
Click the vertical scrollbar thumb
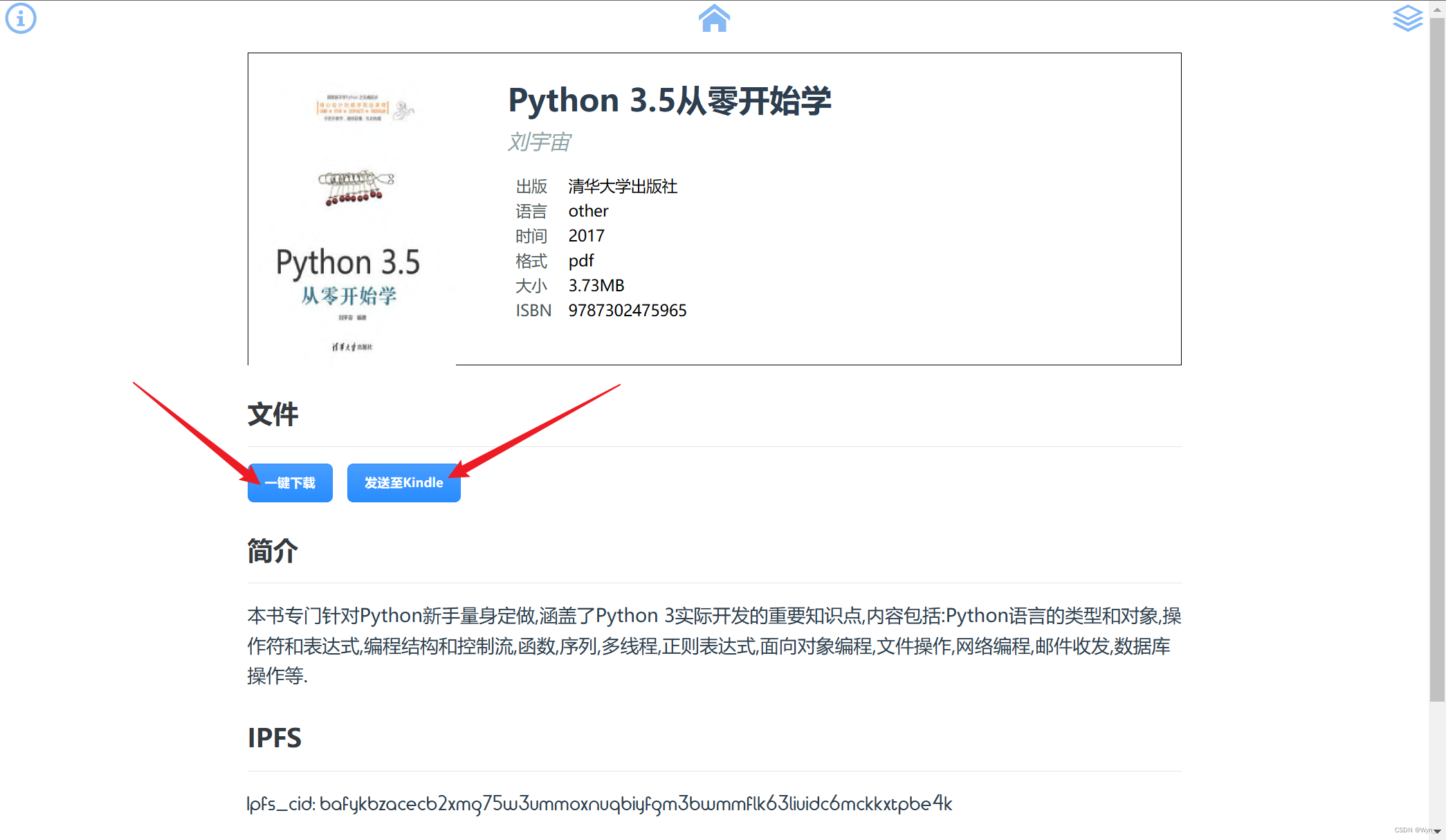point(1437,358)
